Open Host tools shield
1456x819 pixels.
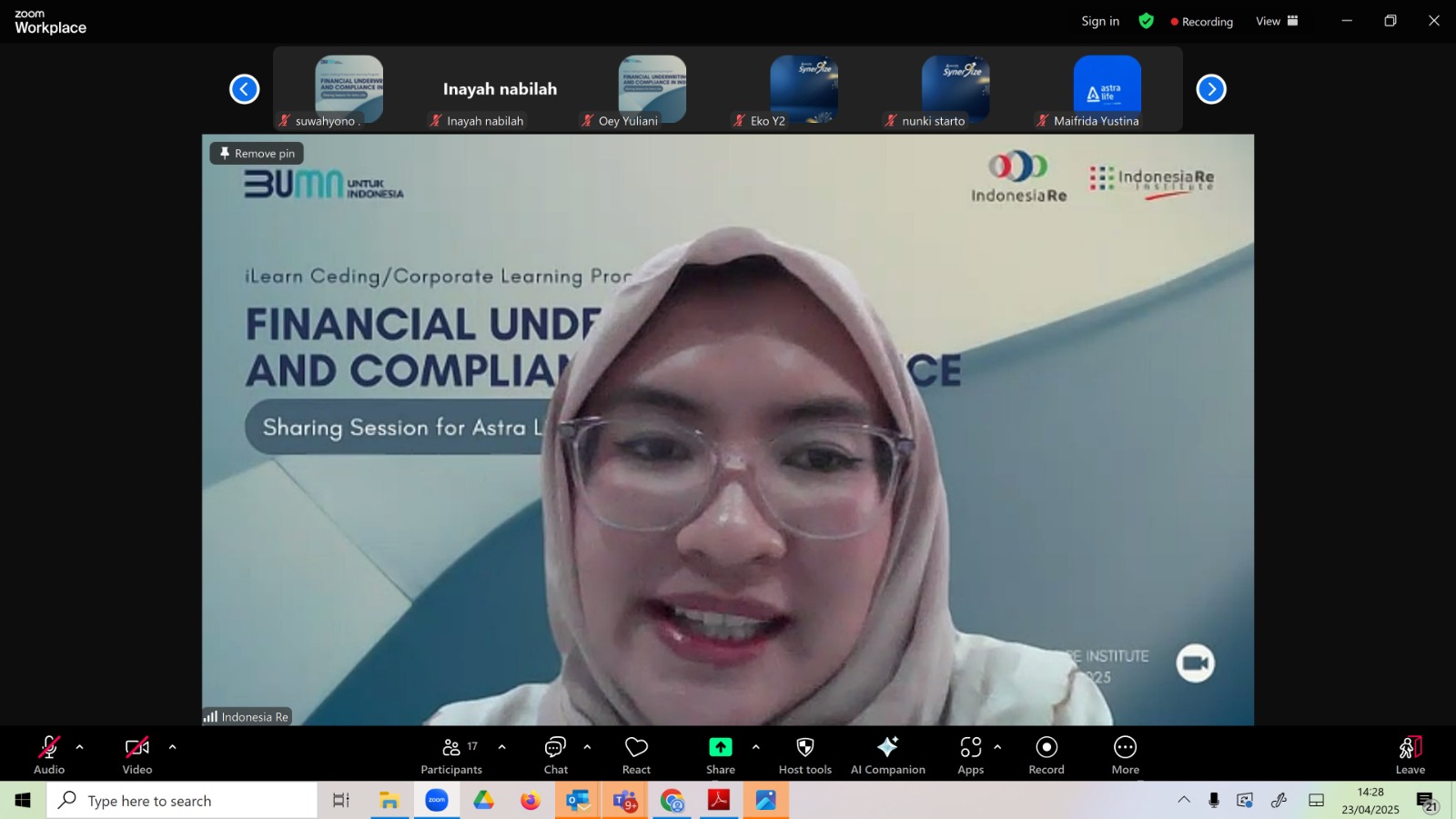805,755
